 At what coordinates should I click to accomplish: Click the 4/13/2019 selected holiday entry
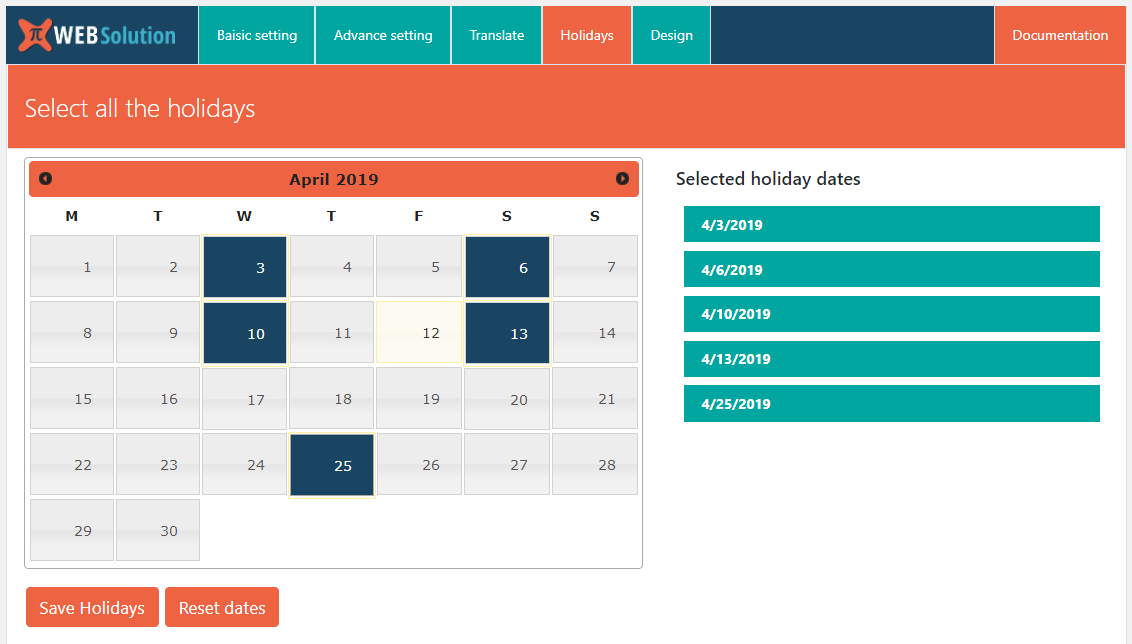tap(892, 359)
